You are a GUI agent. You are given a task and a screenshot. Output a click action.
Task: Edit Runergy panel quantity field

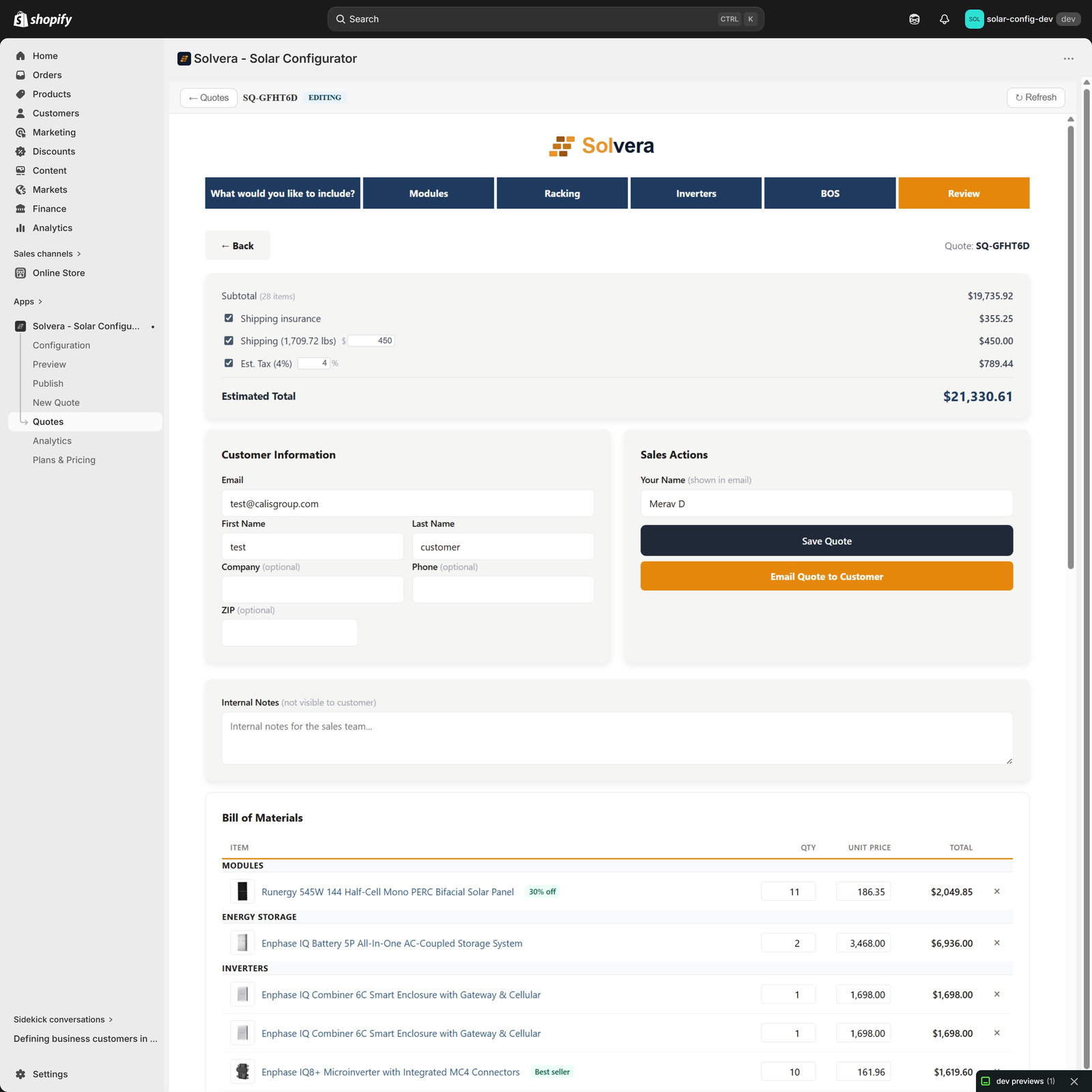788,892
